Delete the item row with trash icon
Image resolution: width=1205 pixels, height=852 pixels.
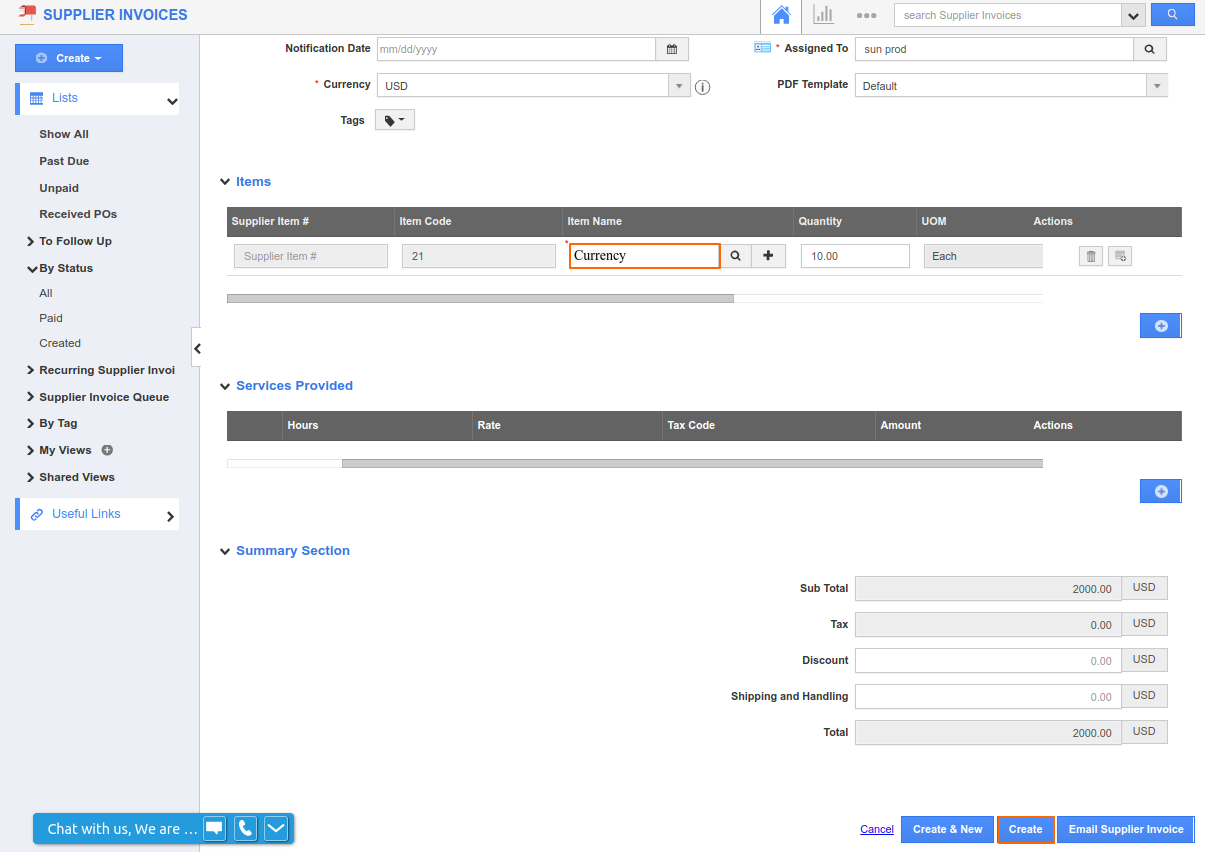click(x=1091, y=256)
